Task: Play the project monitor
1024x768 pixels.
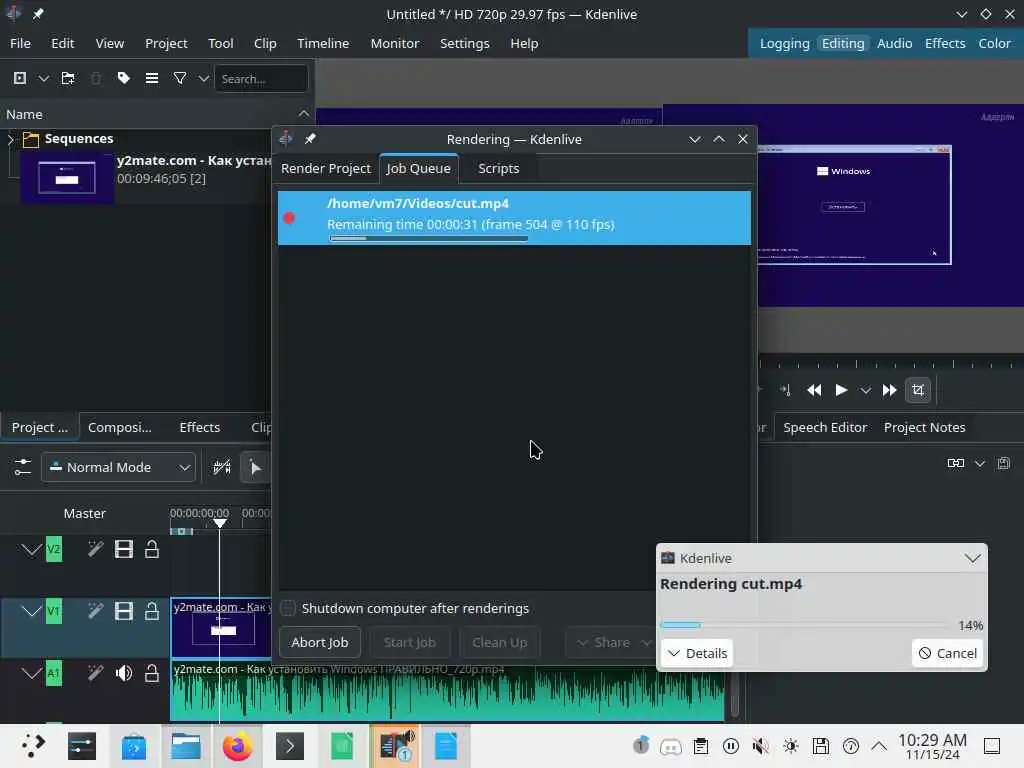Action: coord(841,391)
